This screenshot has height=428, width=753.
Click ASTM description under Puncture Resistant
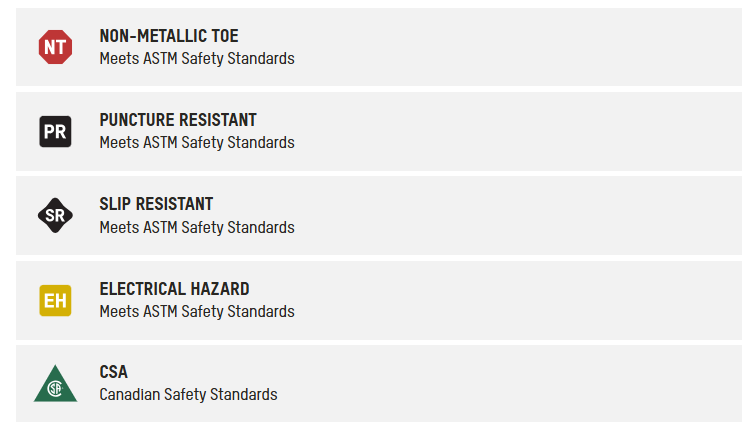pos(197,142)
